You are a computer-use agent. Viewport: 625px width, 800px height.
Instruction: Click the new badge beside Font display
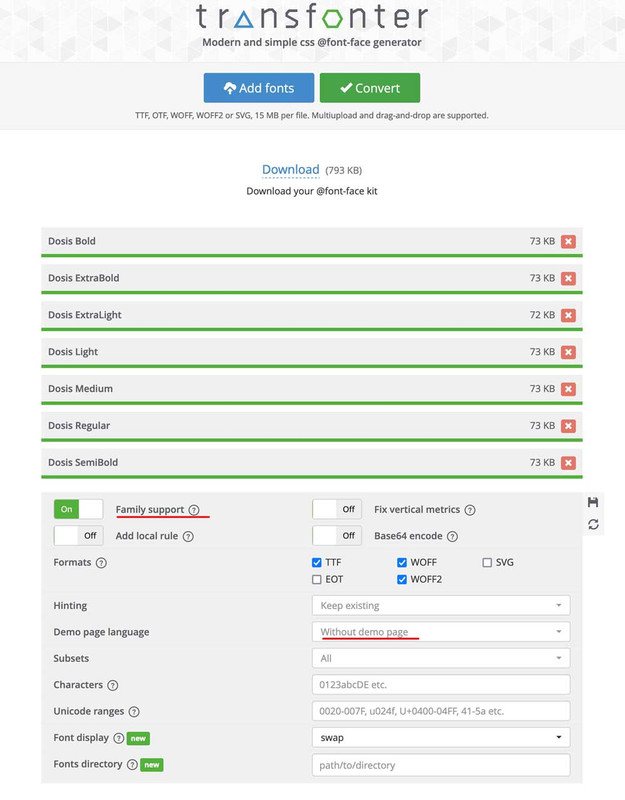(x=138, y=738)
